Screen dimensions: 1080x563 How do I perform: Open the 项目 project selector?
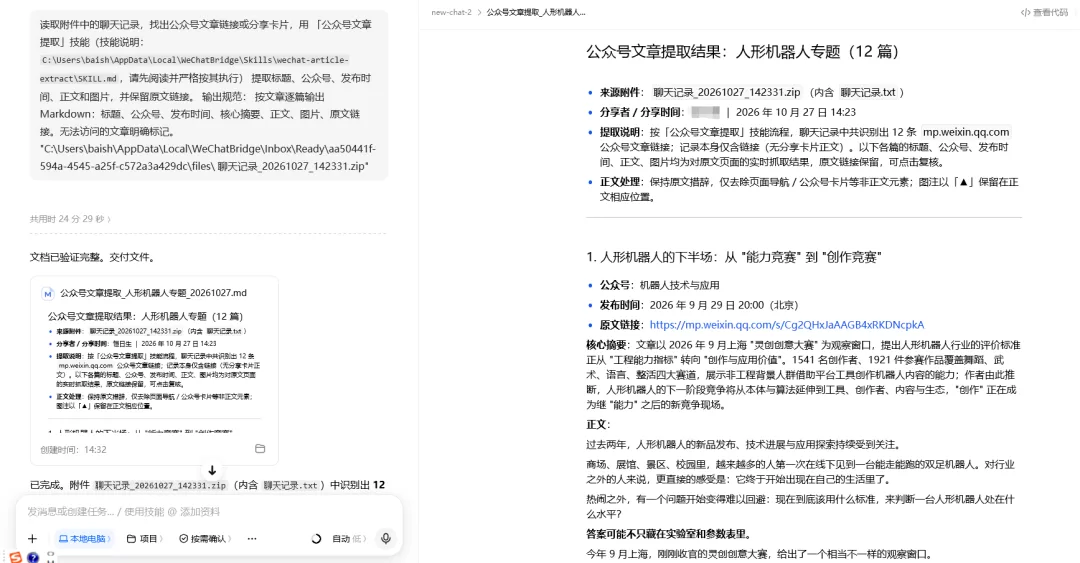(145, 539)
